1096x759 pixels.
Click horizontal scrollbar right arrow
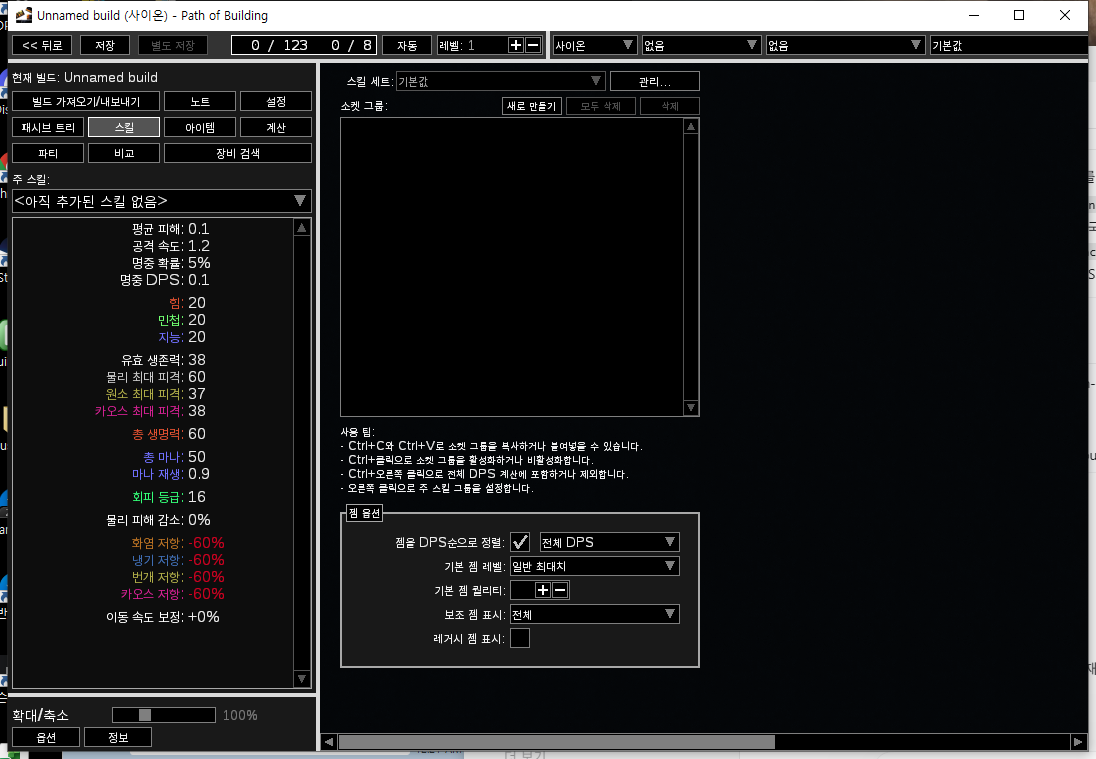coord(1078,742)
